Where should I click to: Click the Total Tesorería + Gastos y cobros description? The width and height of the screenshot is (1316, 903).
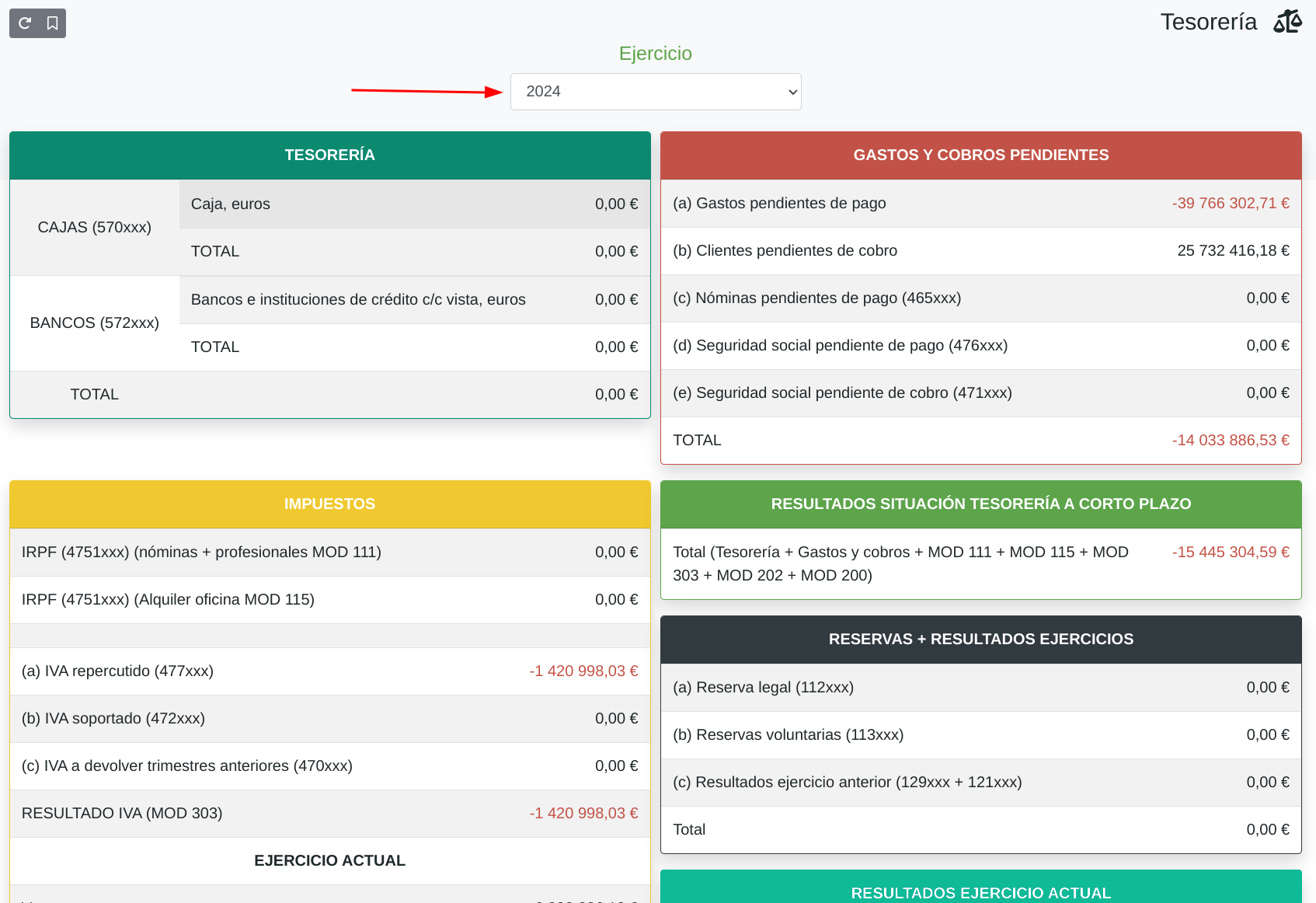click(x=900, y=564)
